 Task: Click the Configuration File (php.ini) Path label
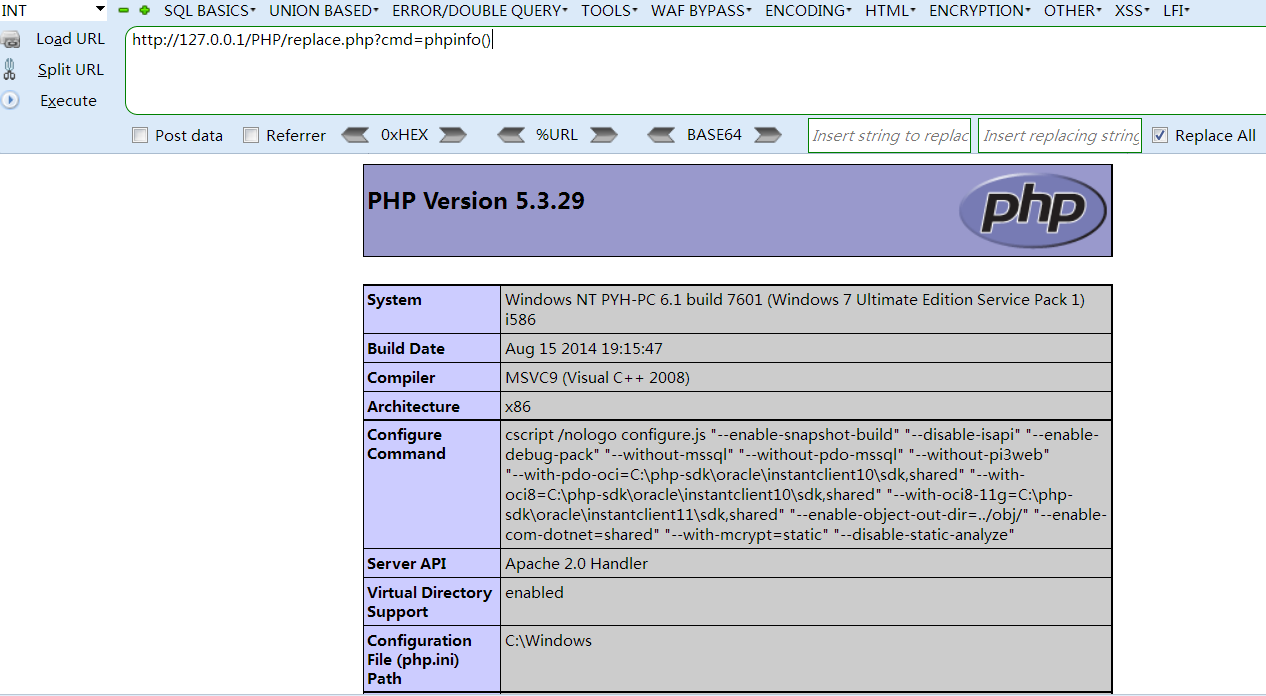pos(419,659)
